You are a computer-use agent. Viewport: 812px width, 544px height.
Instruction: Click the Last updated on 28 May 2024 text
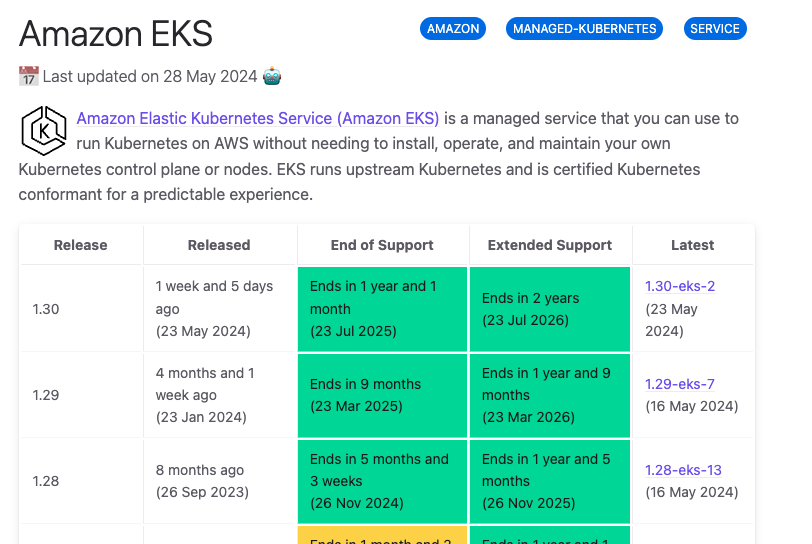coord(150,77)
